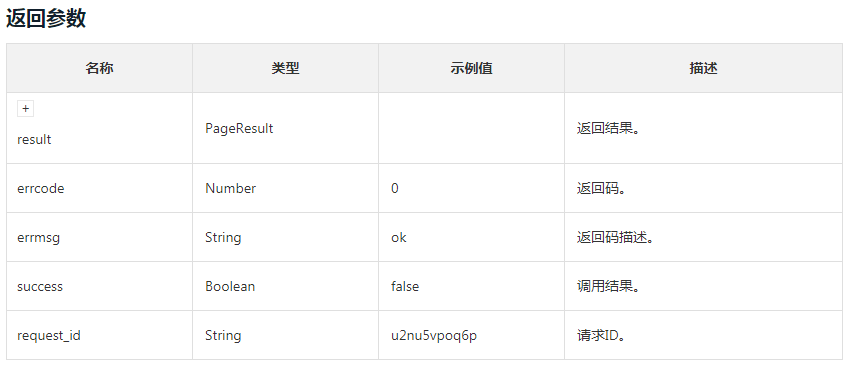Select the errmsg parameter name
858x383 pixels.
[38, 237]
